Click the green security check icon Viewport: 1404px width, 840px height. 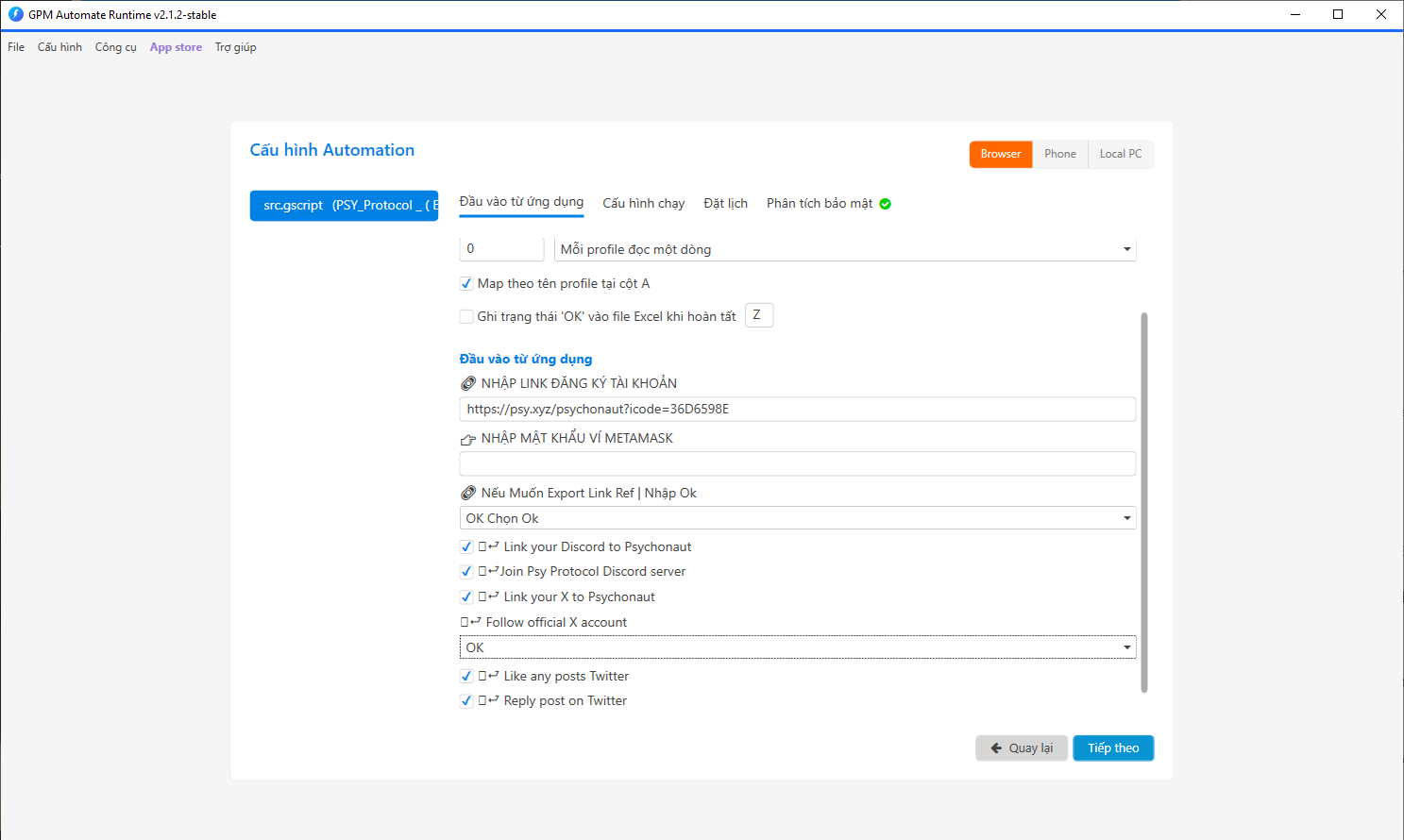pyautogui.click(x=885, y=204)
